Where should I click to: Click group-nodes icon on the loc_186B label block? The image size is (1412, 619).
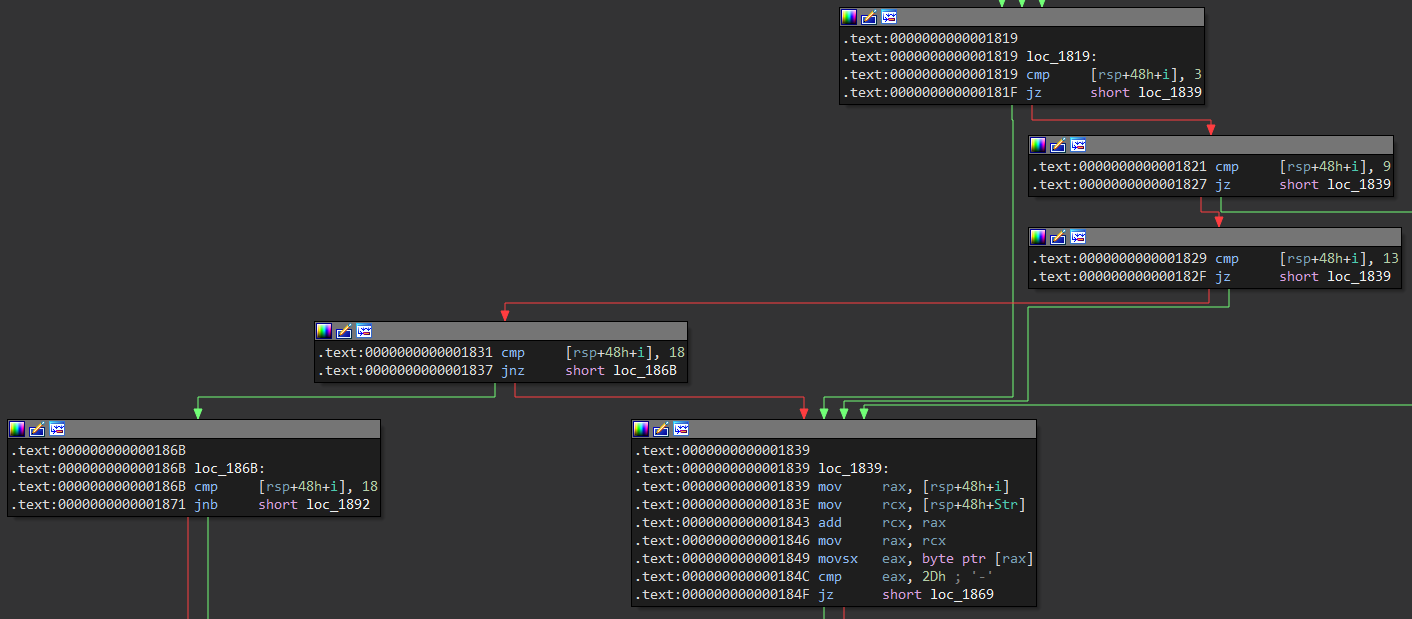tap(57, 428)
